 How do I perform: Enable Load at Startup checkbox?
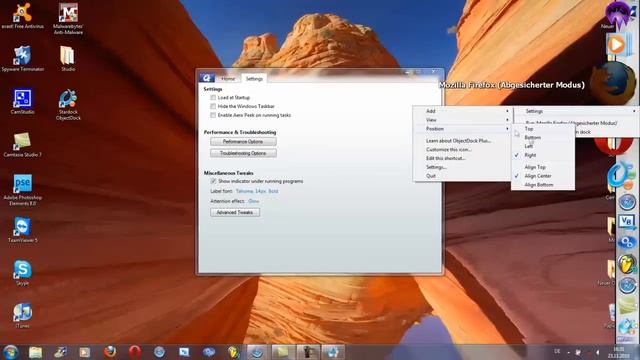coord(213,98)
